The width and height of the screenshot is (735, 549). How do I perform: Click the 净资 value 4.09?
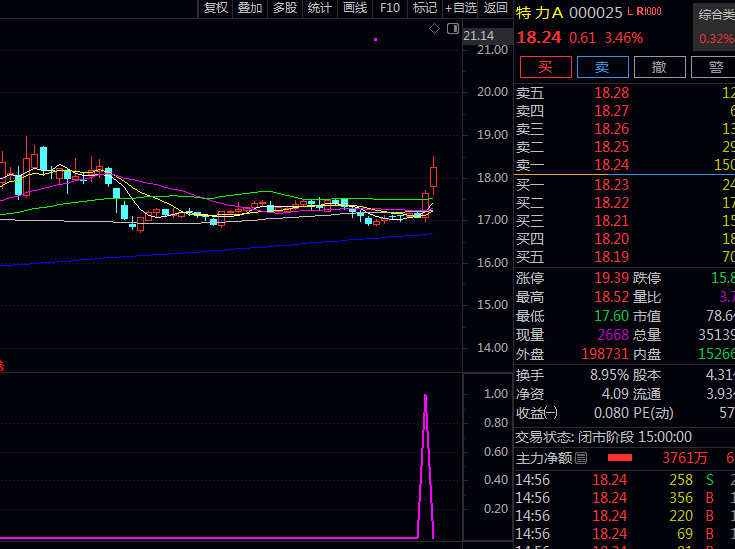click(x=615, y=394)
